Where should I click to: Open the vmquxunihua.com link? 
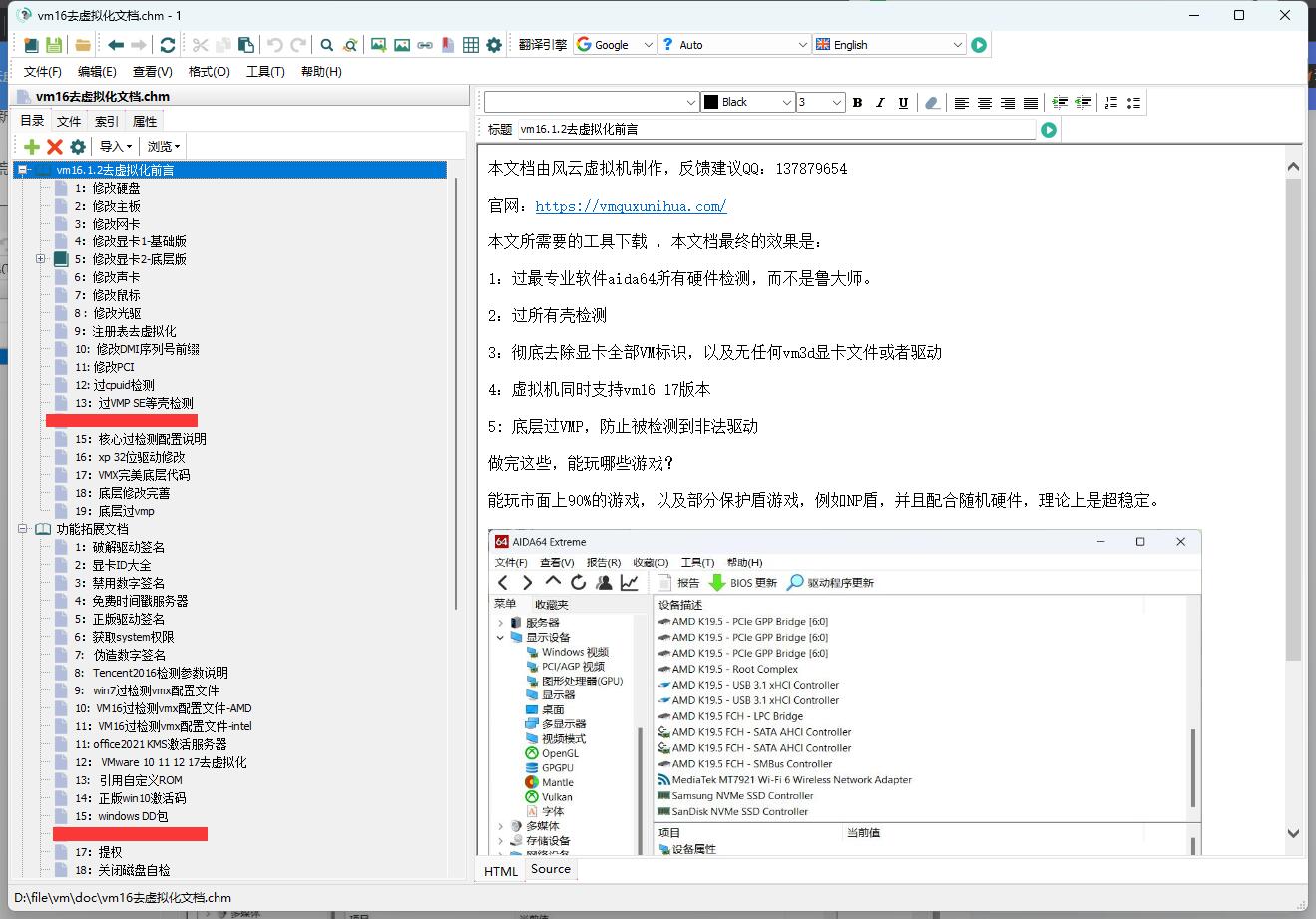click(631, 206)
